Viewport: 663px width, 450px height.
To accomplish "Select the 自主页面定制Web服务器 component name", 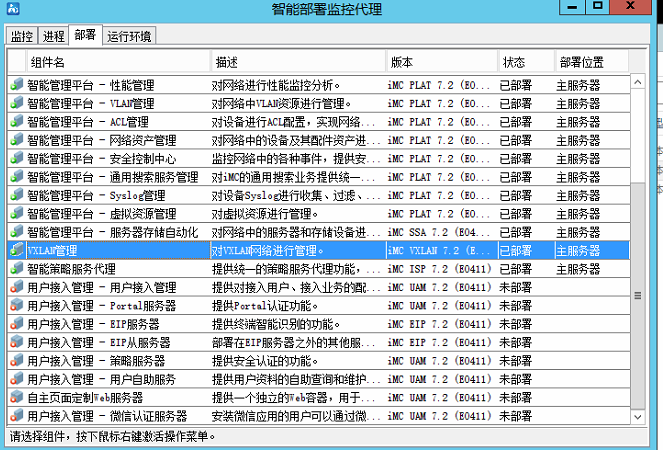I will 85,398.
